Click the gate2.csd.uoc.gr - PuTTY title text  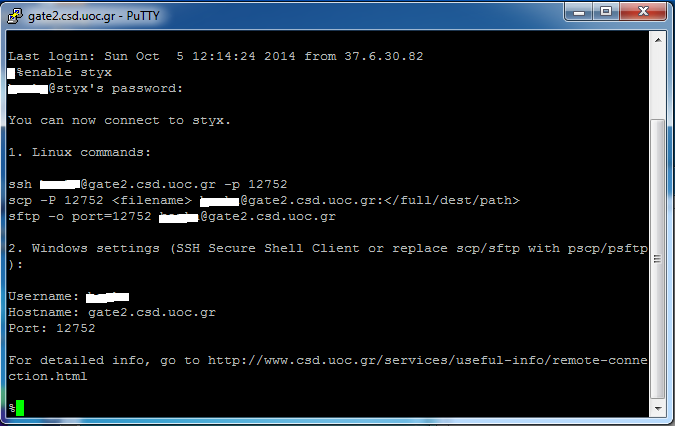[x=93, y=16]
